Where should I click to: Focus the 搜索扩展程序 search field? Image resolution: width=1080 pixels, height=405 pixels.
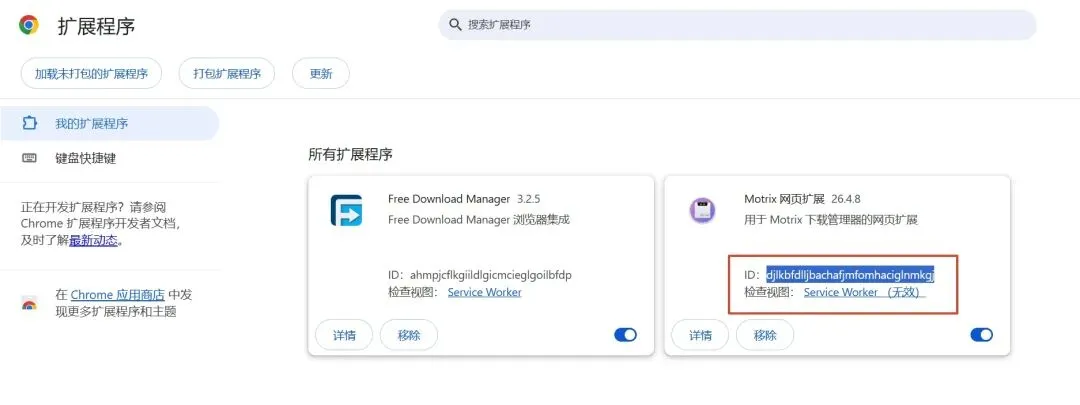point(737,25)
